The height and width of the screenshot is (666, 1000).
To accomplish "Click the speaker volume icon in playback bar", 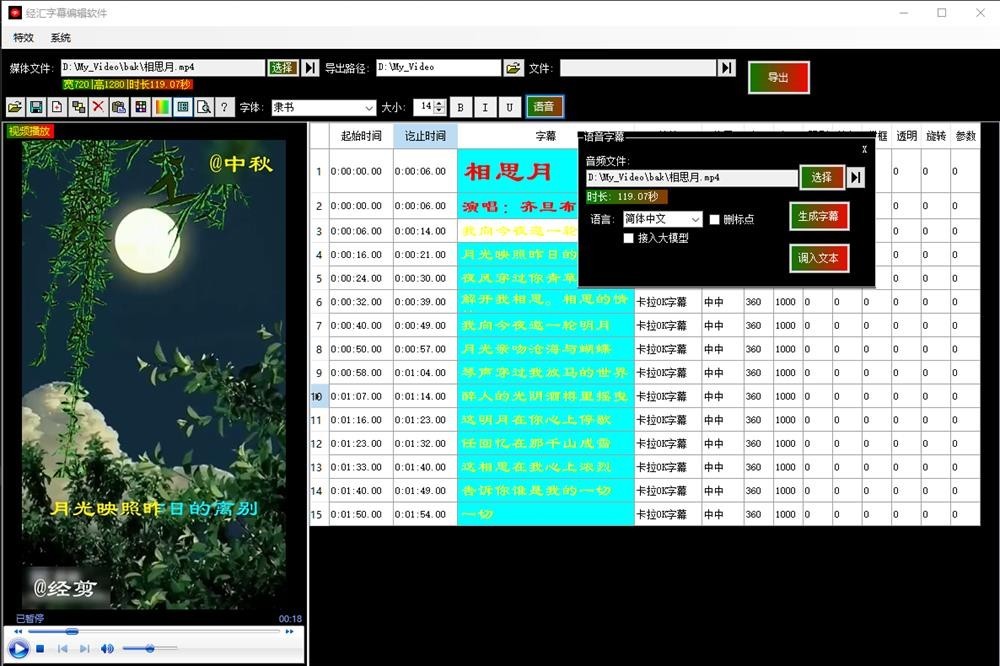I will 108,648.
